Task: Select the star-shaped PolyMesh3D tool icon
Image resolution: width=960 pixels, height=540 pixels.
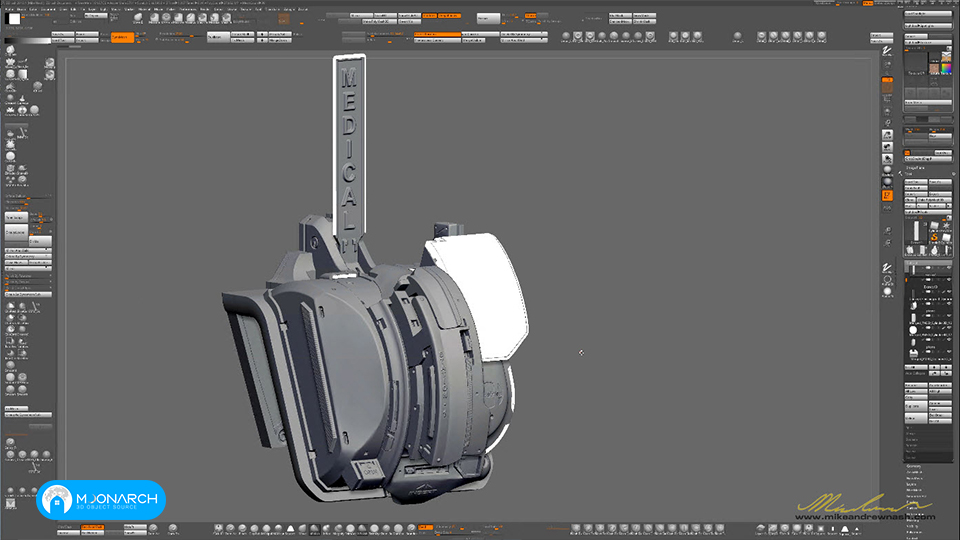Action: (947, 225)
